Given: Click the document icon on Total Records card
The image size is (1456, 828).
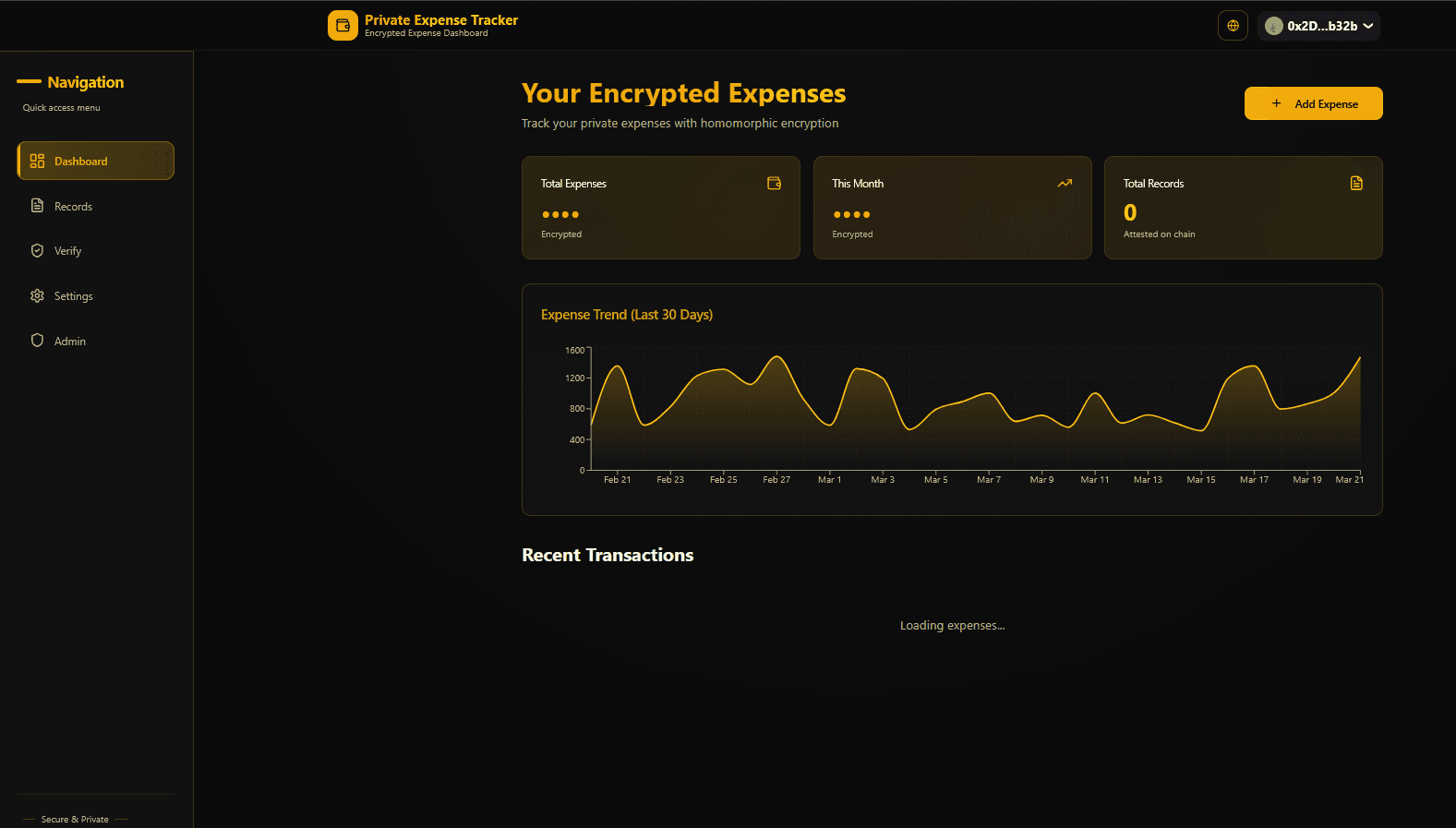Looking at the screenshot, I should [x=1356, y=184].
